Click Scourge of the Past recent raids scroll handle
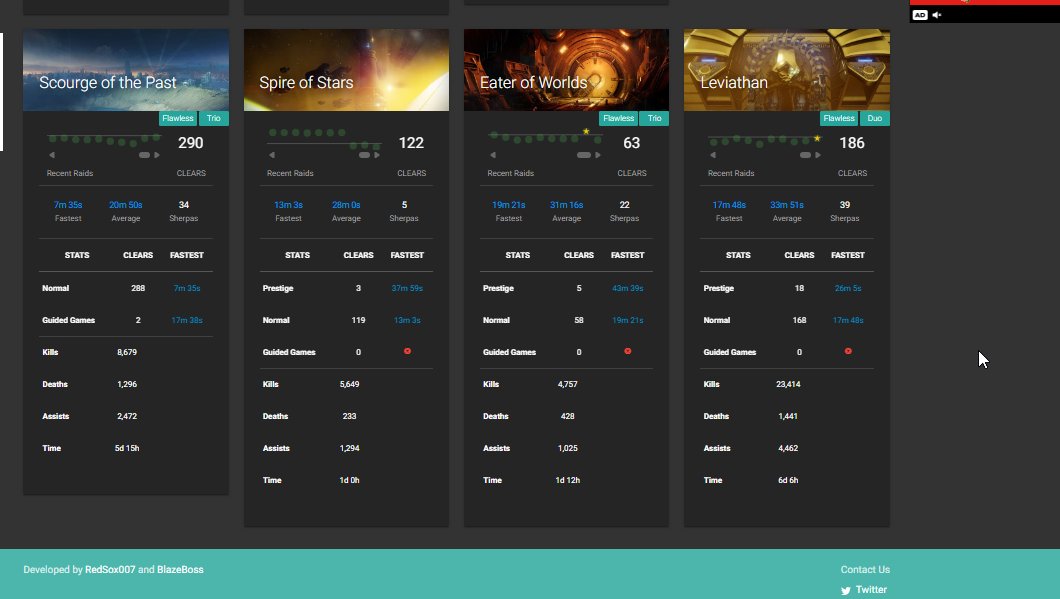Screen dimensions: 1060x599 [x=144, y=155]
